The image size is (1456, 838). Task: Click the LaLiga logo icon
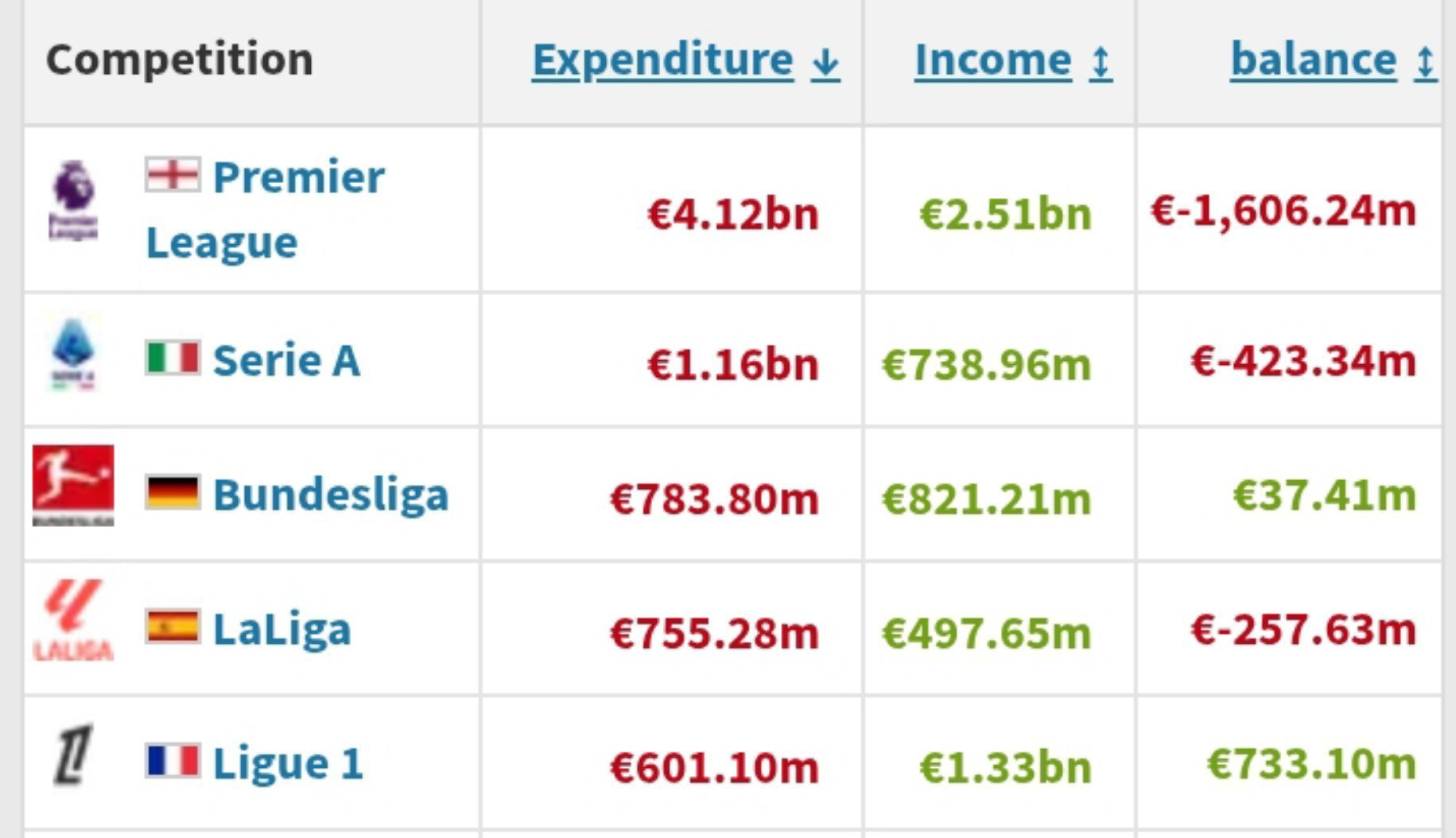(73, 620)
